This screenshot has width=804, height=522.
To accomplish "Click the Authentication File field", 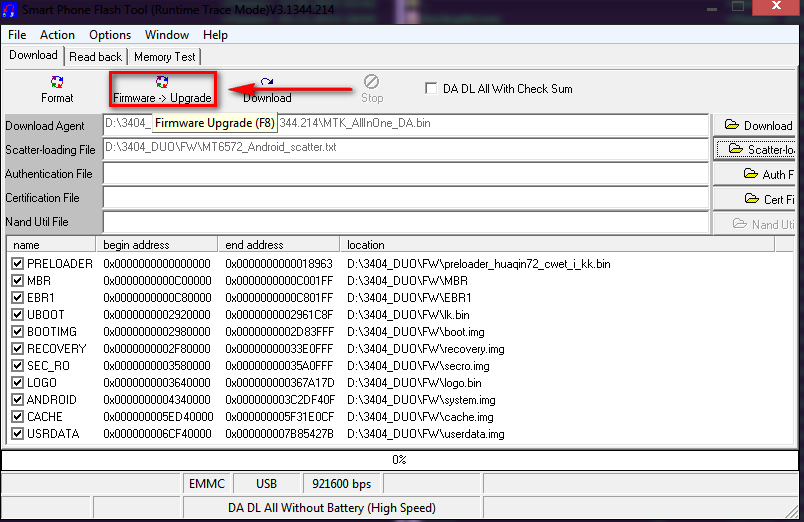I will [406, 174].
